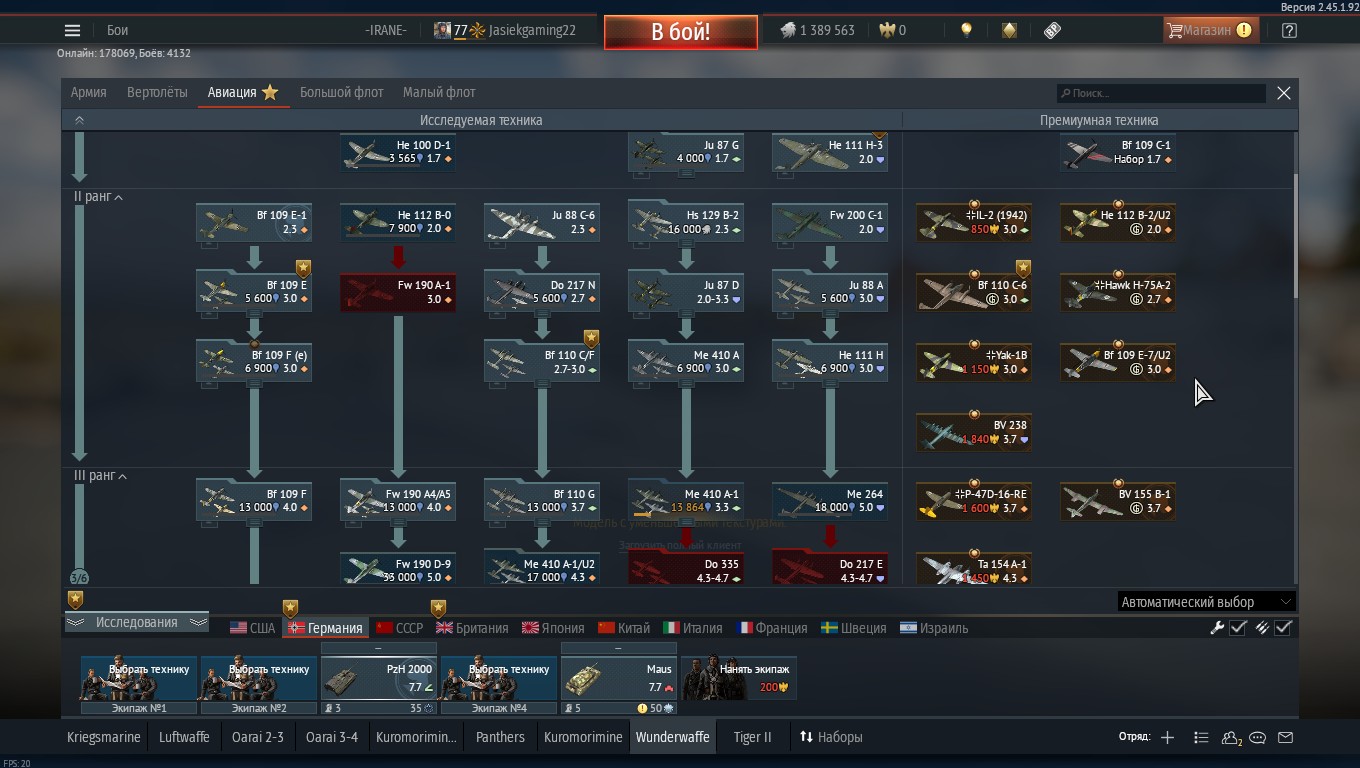
Task: Toggle the auto-repair wrench checkbox
Action: pos(1238,628)
